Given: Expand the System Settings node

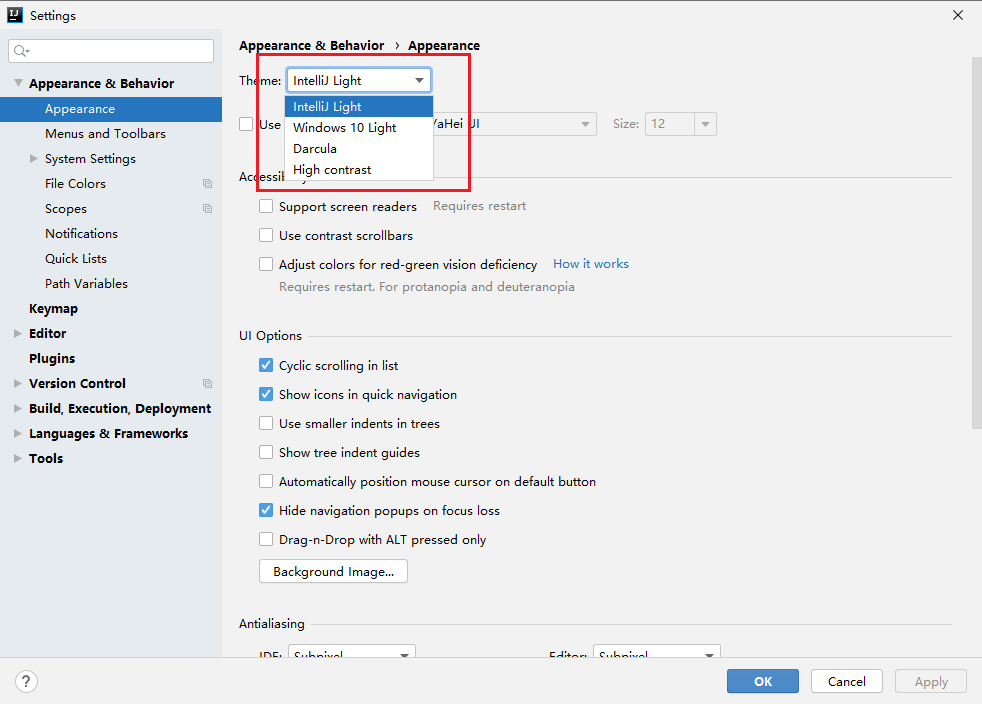Looking at the screenshot, I should point(34,158).
